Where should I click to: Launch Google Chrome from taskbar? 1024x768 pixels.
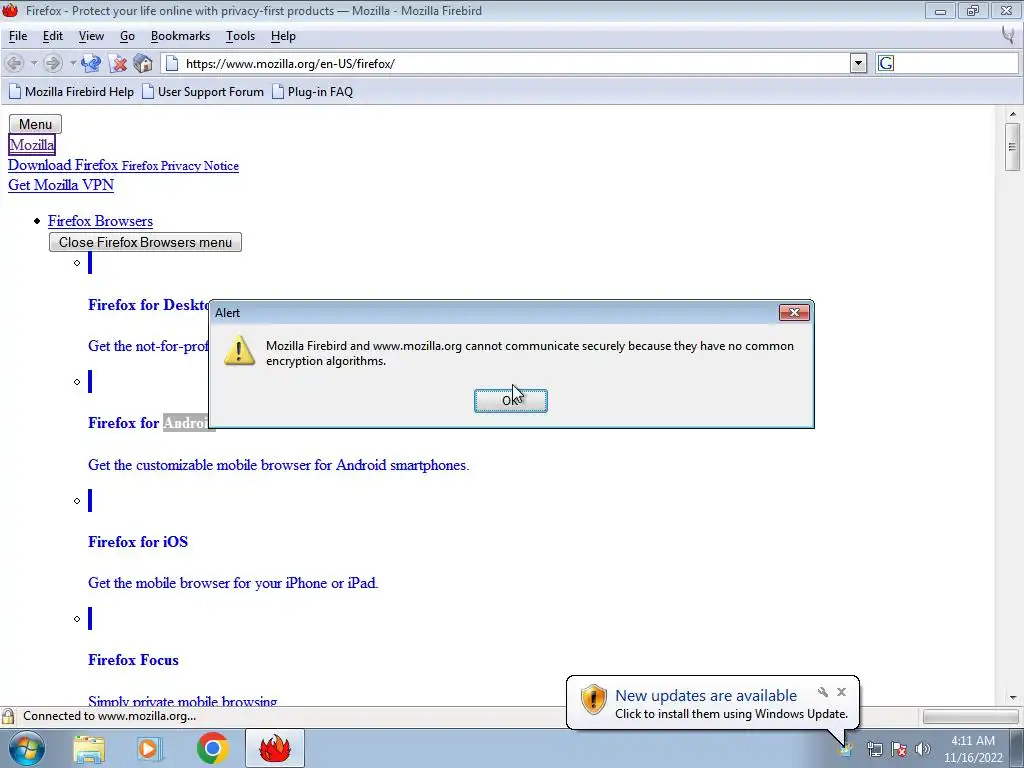(x=212, y=749)
